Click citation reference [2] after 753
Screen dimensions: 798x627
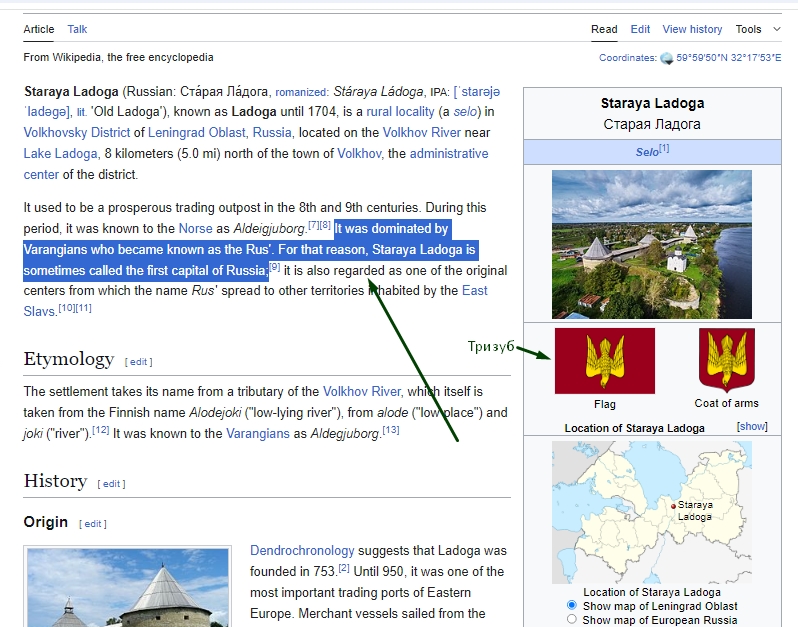(x=344, y=568)
